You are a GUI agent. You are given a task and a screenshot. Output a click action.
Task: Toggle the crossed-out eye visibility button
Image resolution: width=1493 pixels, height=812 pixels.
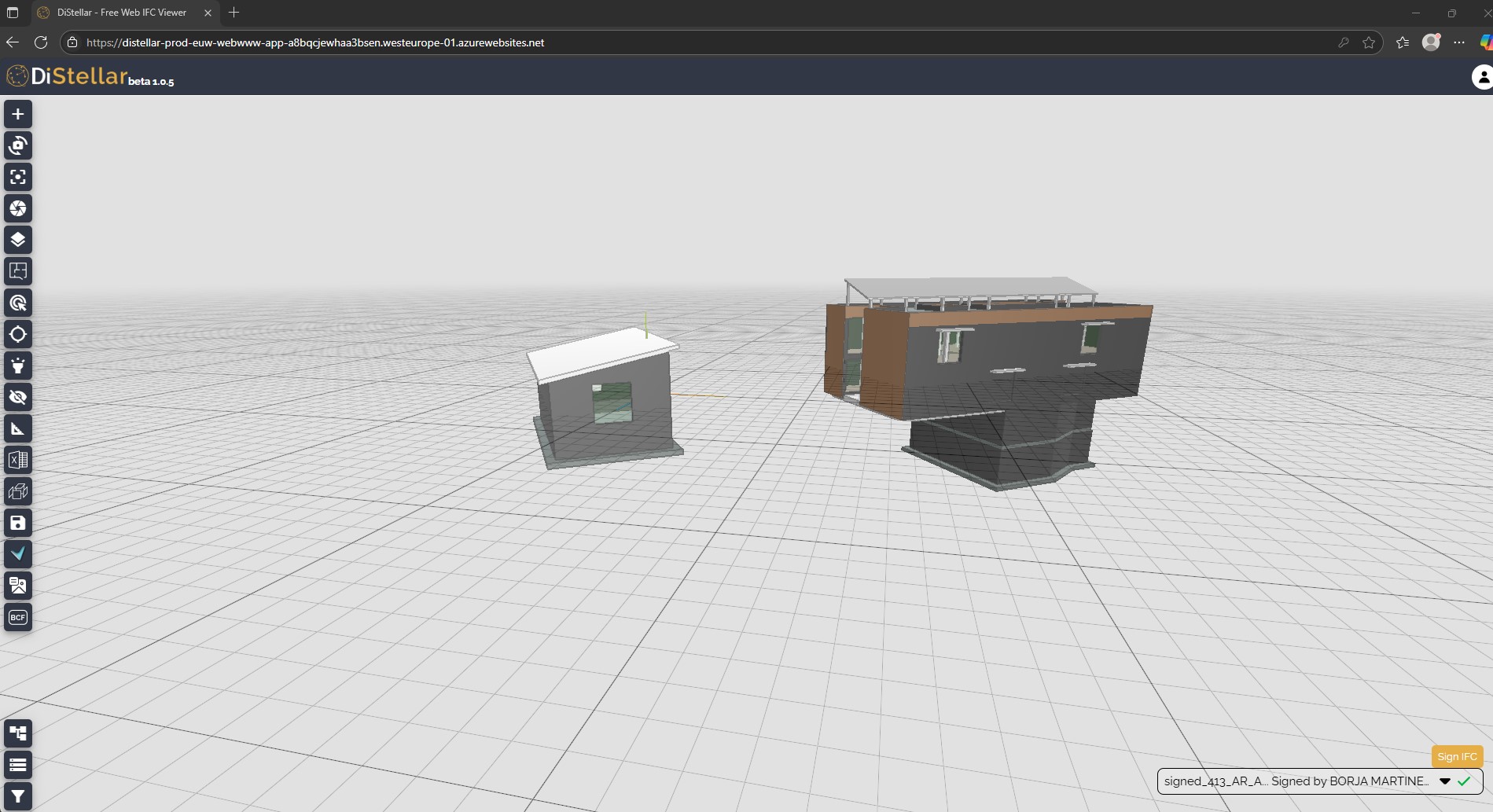[x=18, y=397]
